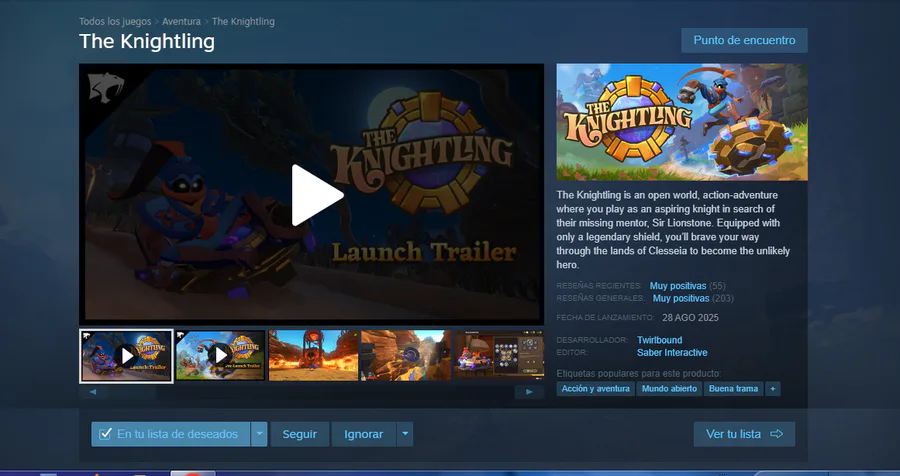Image resolution: width=900 pixels, height=476 pixels.
Task: Open developer Twirlbound page
Action: [660, 340]
